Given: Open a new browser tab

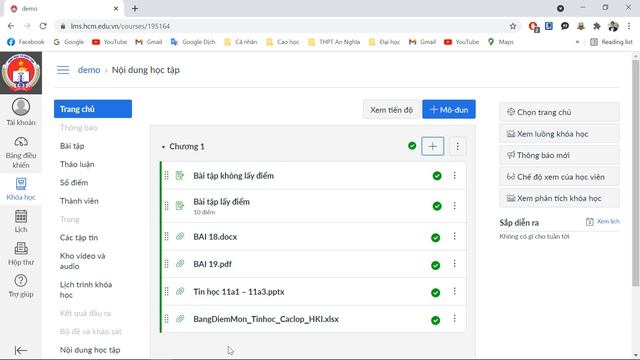Looking at the screenshot, I should click(x=135, y=8).
